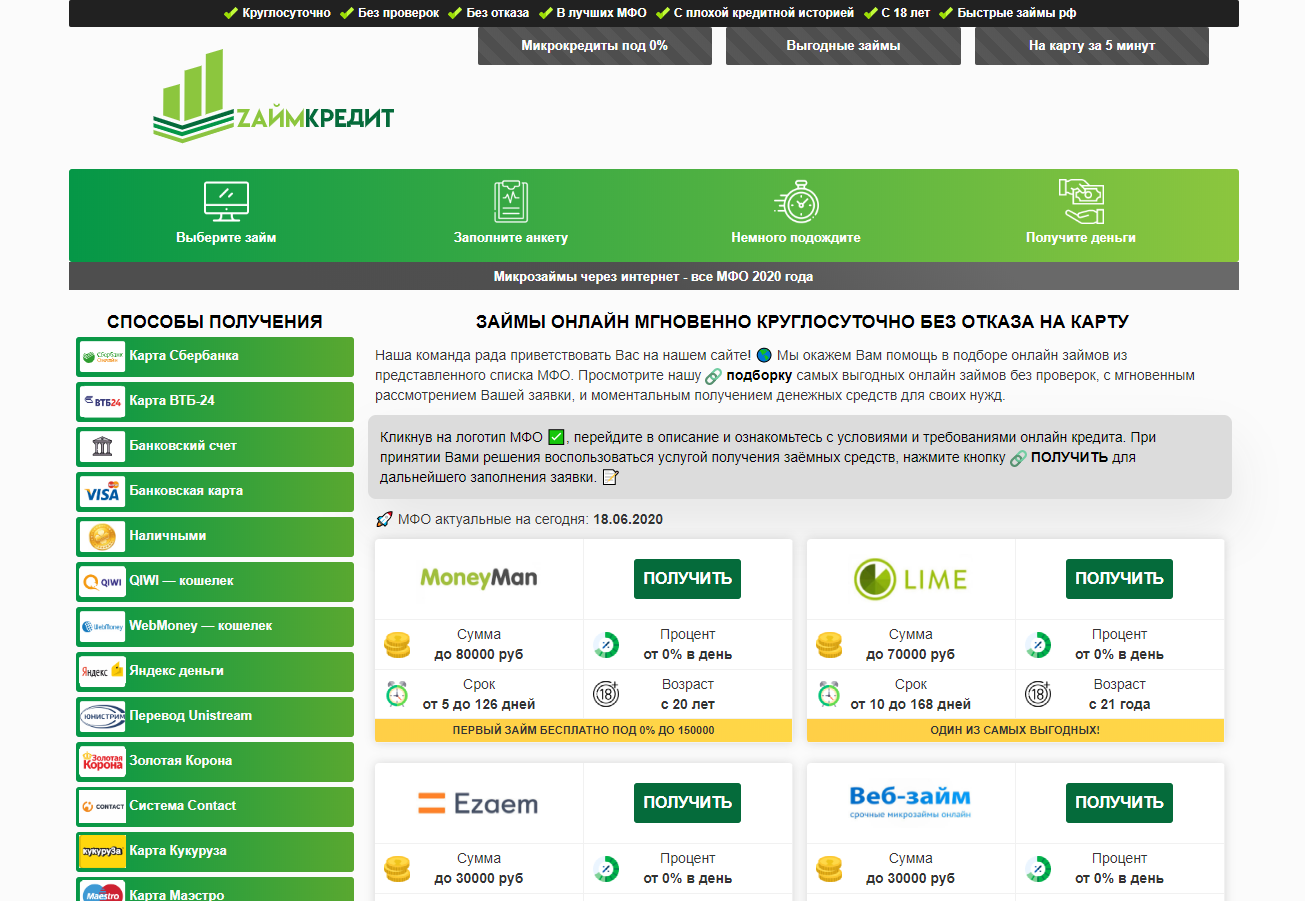Click Быстрые займы рф top link
The height and width of the screenshot is (901, 1305).
click(1017, 14)
